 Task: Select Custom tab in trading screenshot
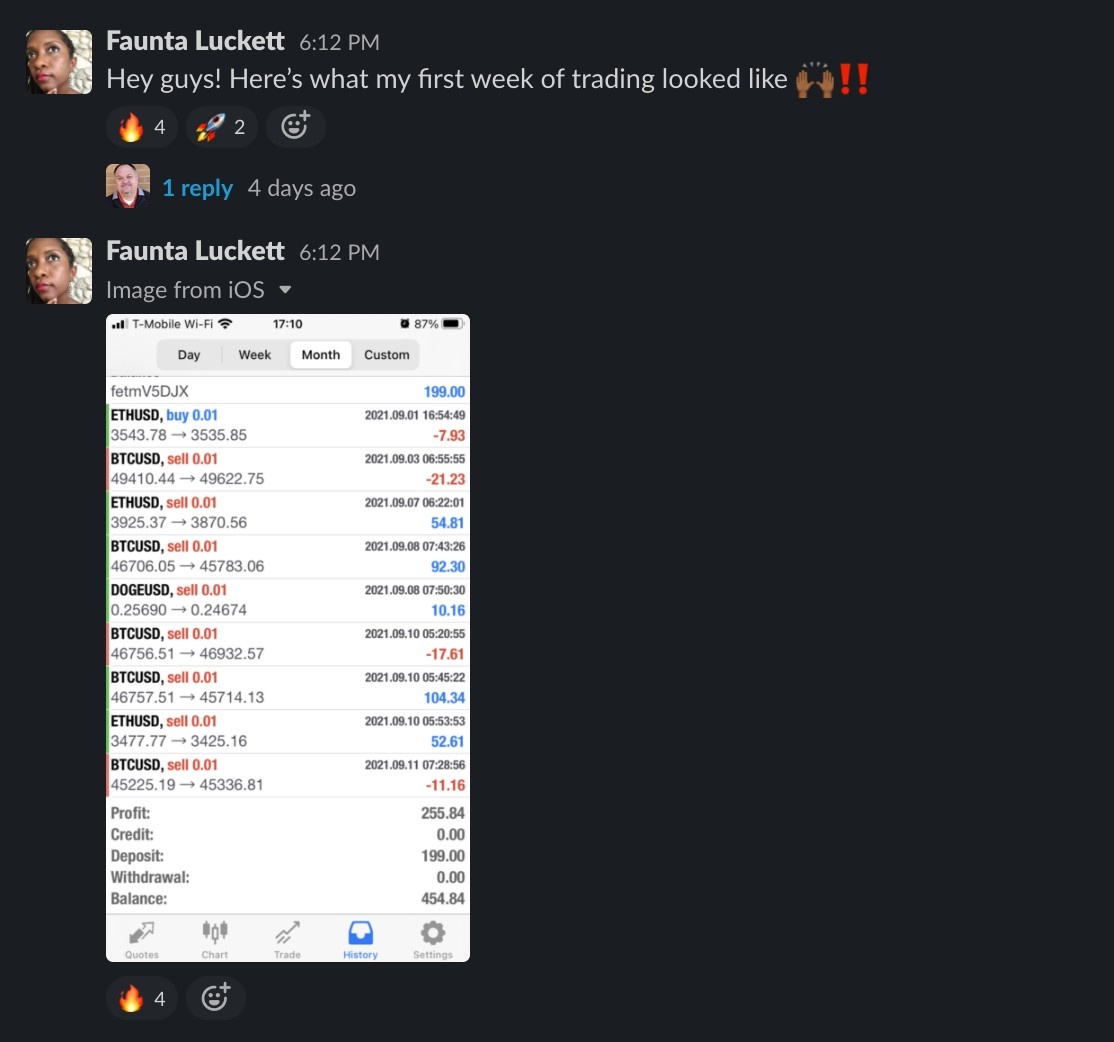coord(386,354)
